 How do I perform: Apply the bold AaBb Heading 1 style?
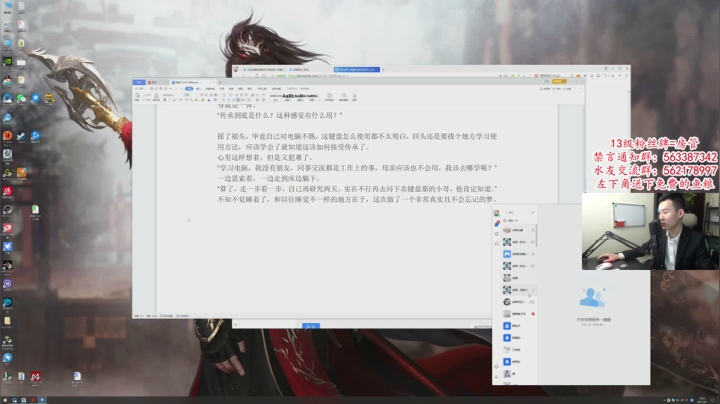[288, 96]
